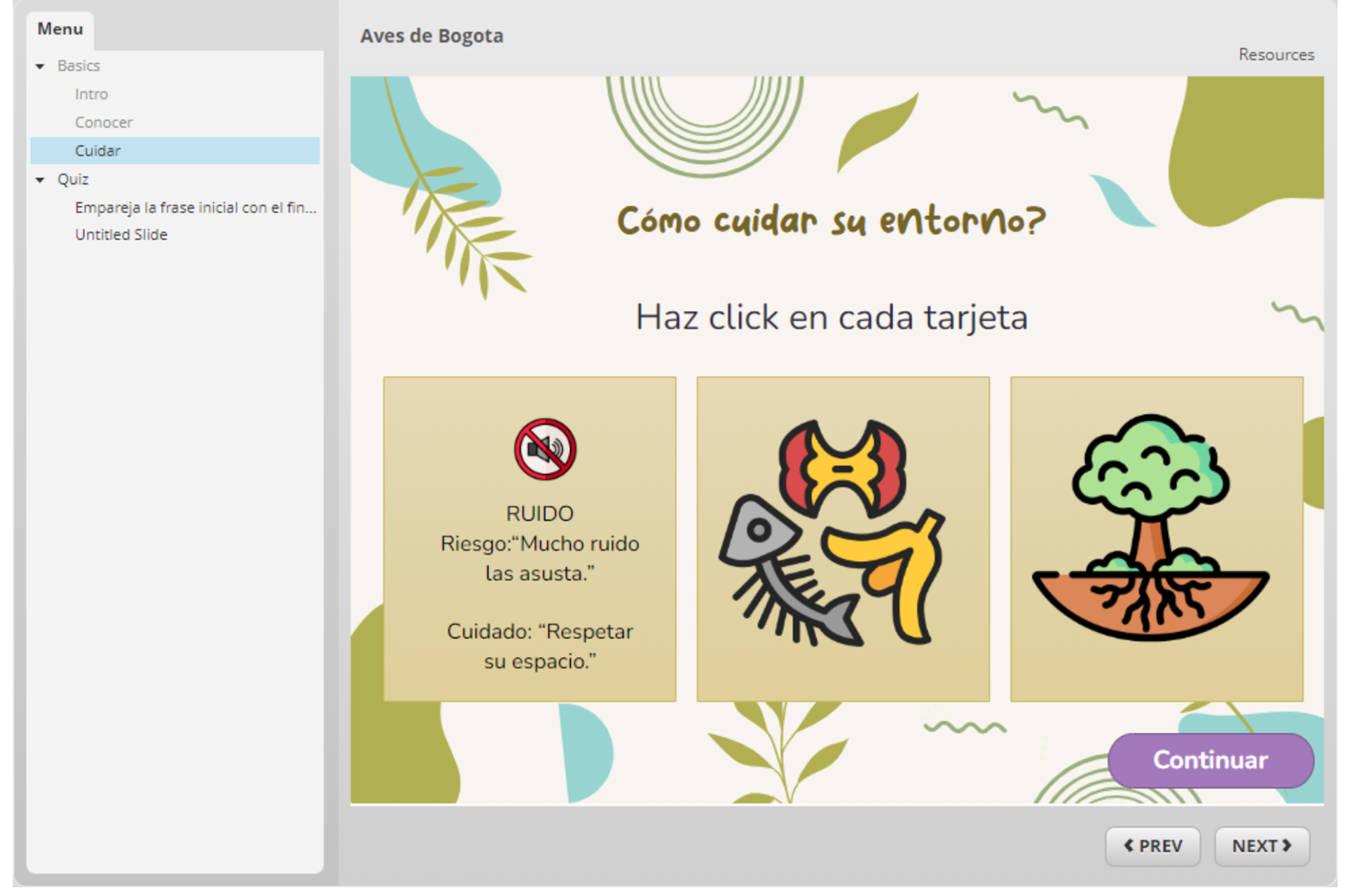This screenshot has width=1345, height=896.
Task: Click the Quiz section label
Action: coord(73,179)
